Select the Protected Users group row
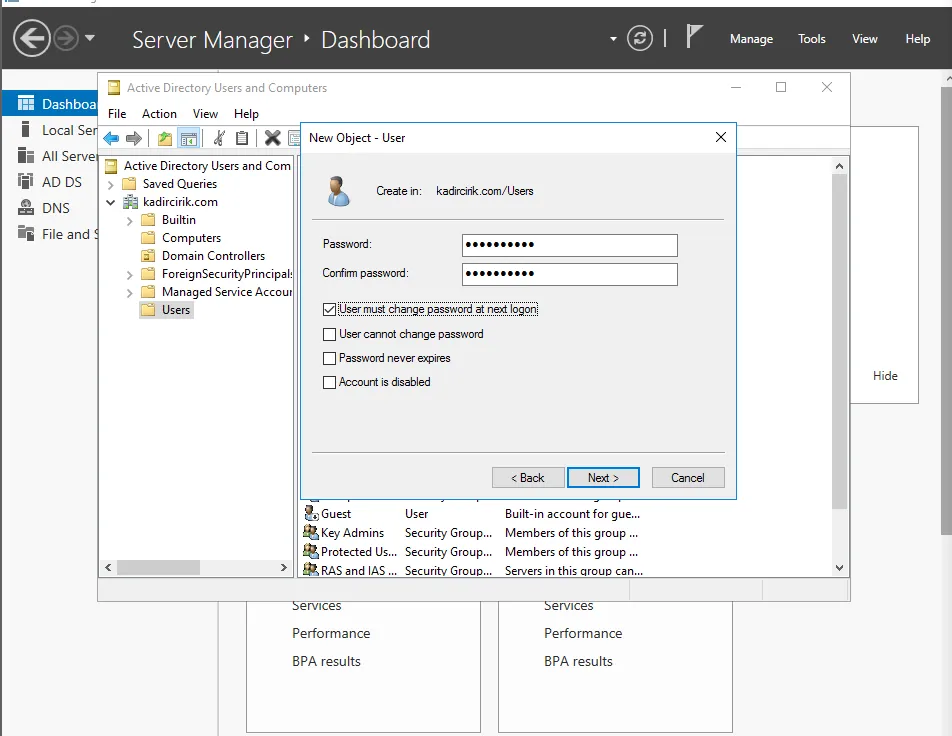 [472, 551]
